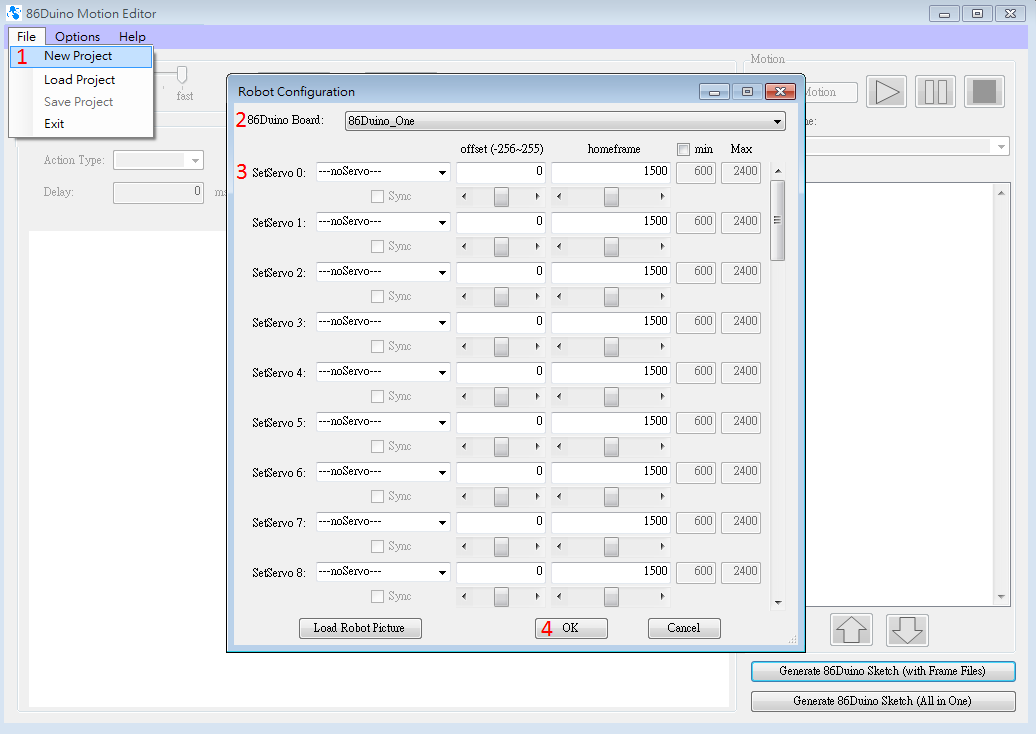The width and height of the screenshot is (1036, 734).
Task: Click motion list scrollbar up arrow
Action: point(1001,192)
